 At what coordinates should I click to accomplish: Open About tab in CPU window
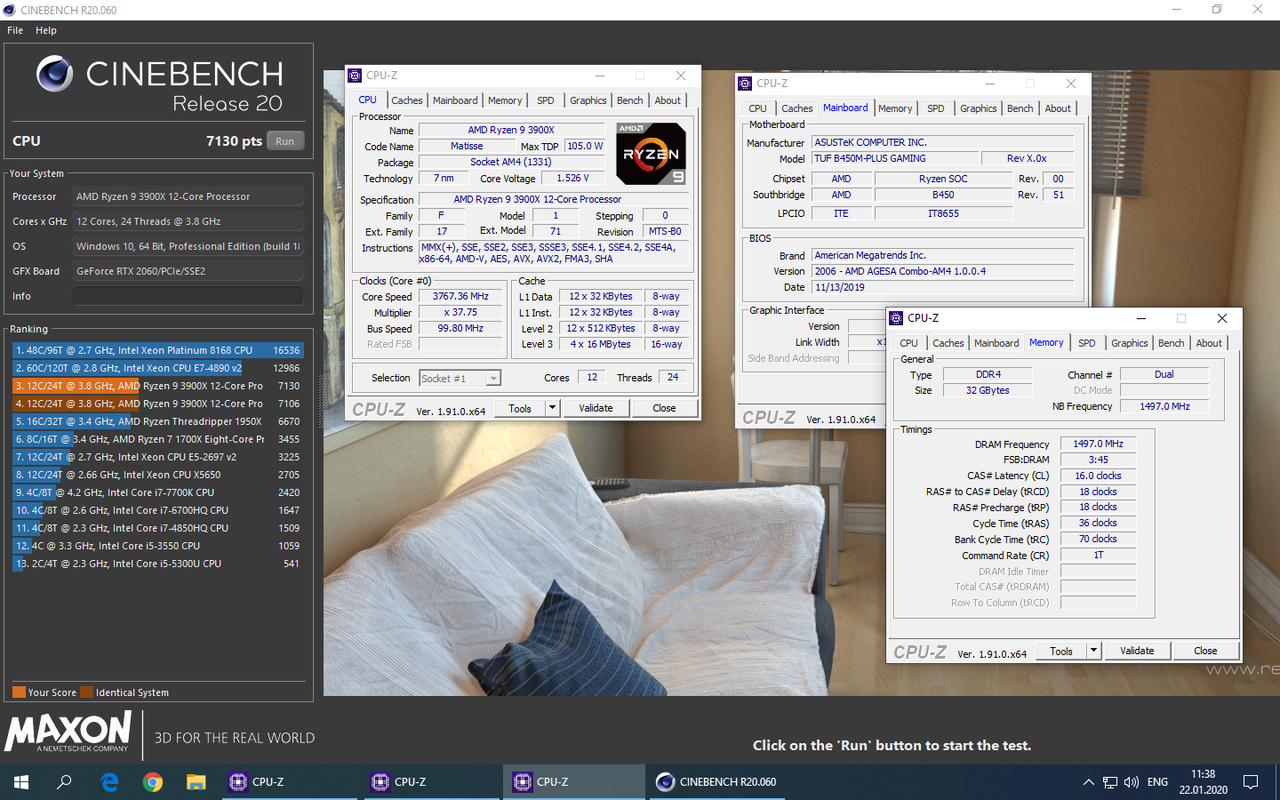click(x=668, y=100)
